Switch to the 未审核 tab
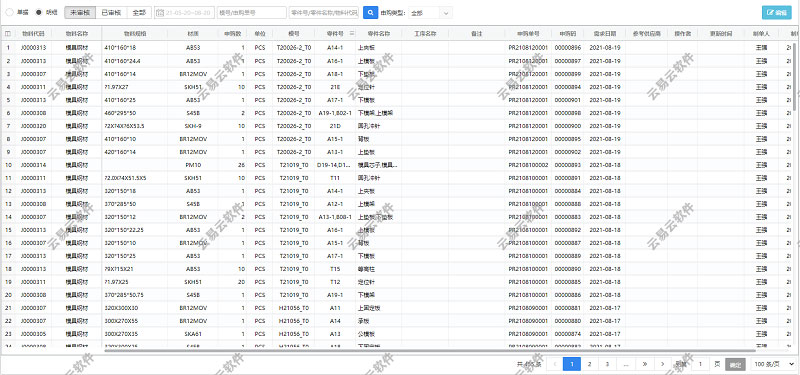Screen dimensions: 800x375 (x=80, y=13)
